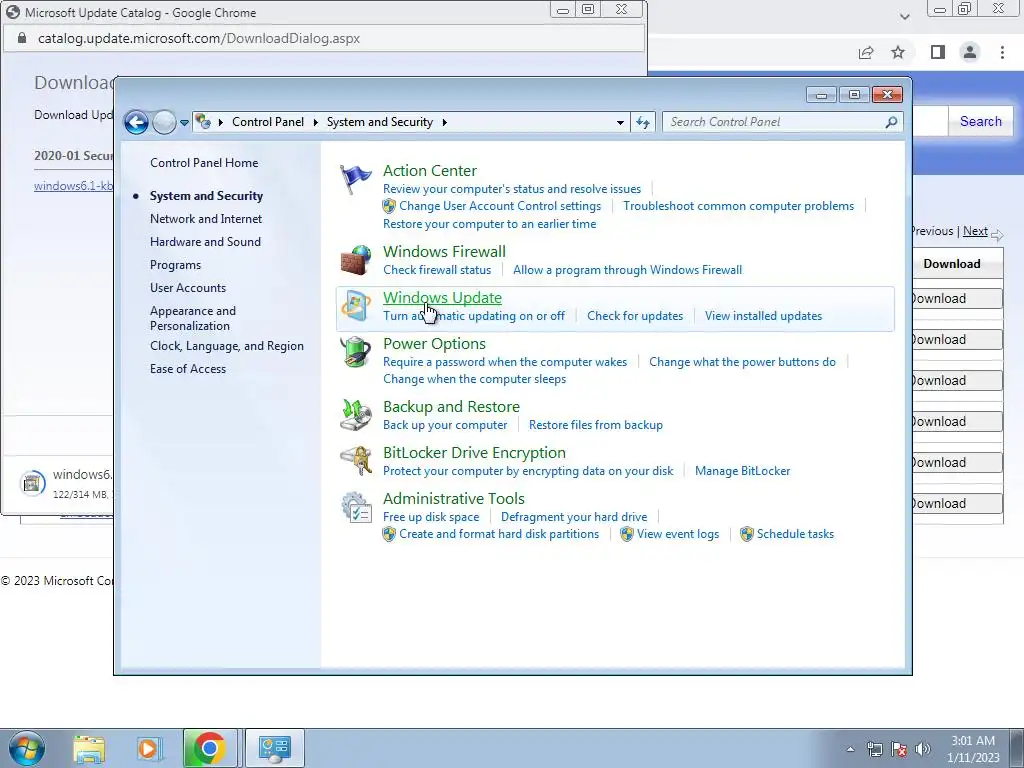The image size is (1024, 768).
Task: Click Defragment your hard drive
Action: tap(574, 517)
